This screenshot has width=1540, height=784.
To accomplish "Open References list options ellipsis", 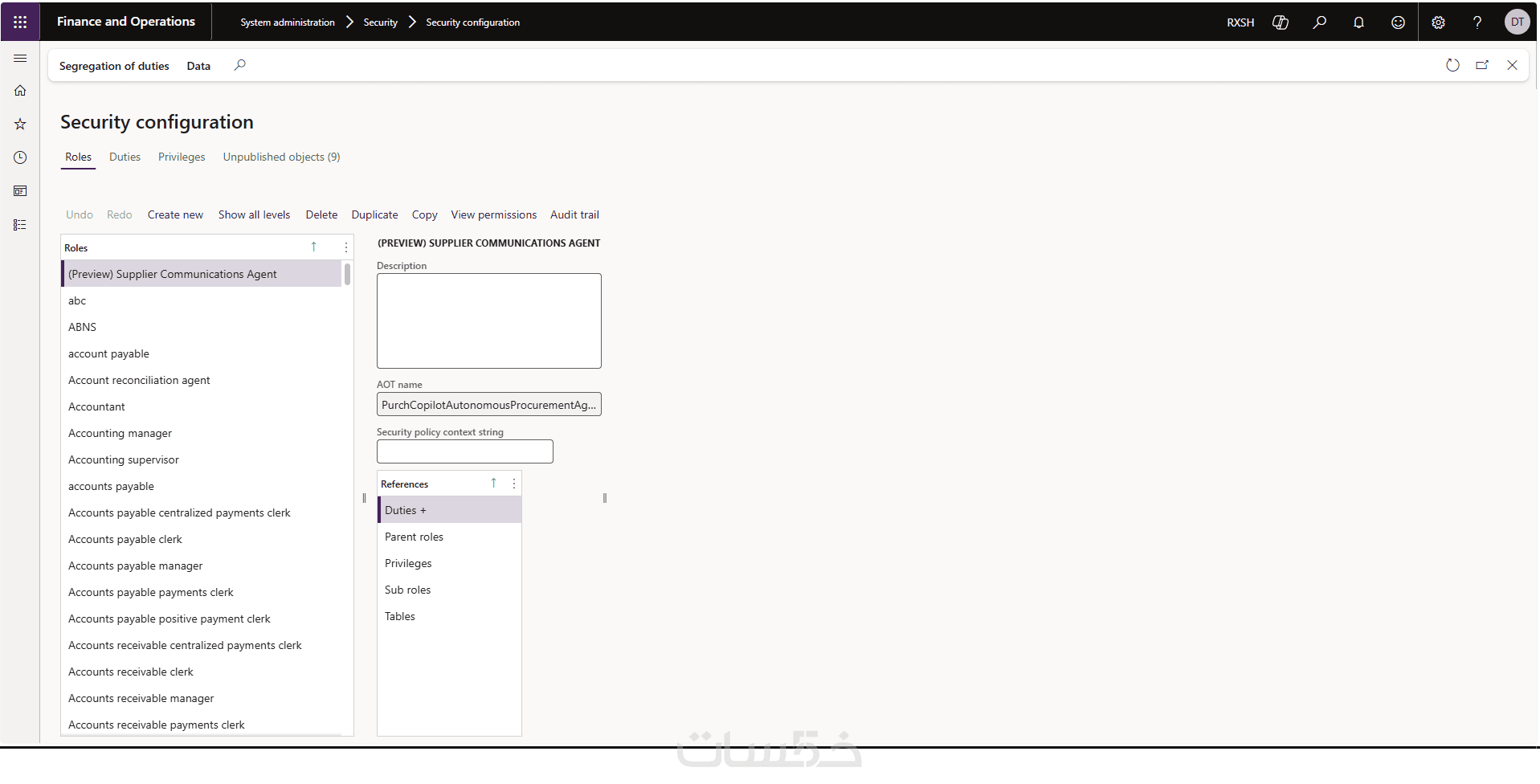I will (514, 484).
